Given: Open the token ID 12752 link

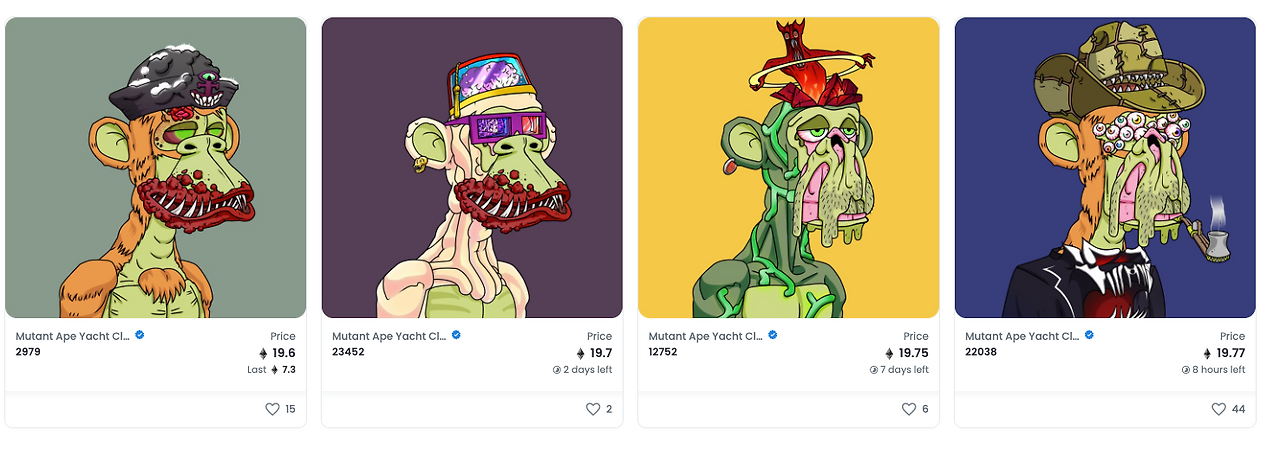Looking at the screenshot, I should 663,352.
